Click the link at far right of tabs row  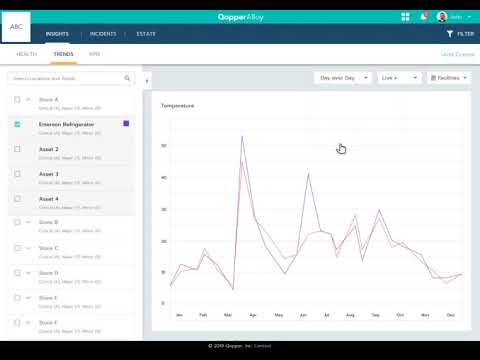tap(458, 54)
